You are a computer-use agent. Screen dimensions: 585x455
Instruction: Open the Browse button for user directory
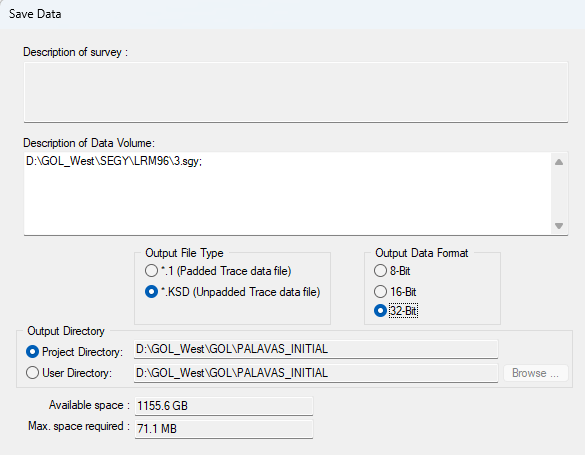point(535,373)
